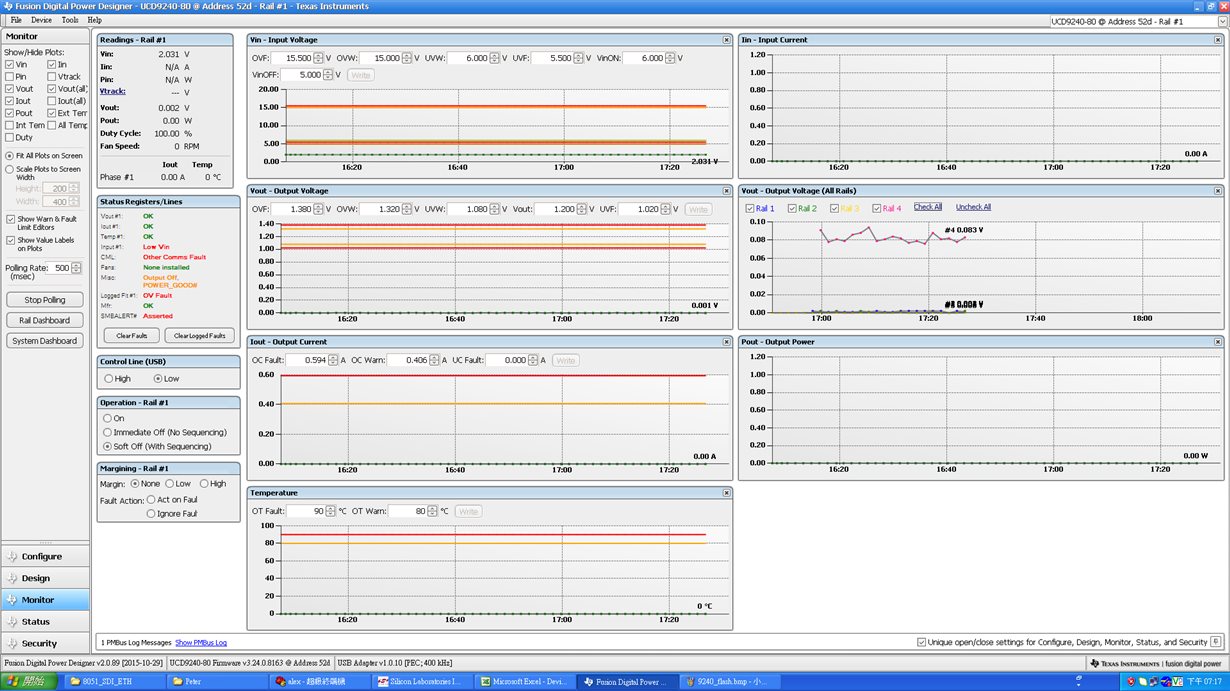Image resolution: width=1230 pixels, height=691 pixels.
Task: Close the Temperature plot panel
Action: coord(727,493)
